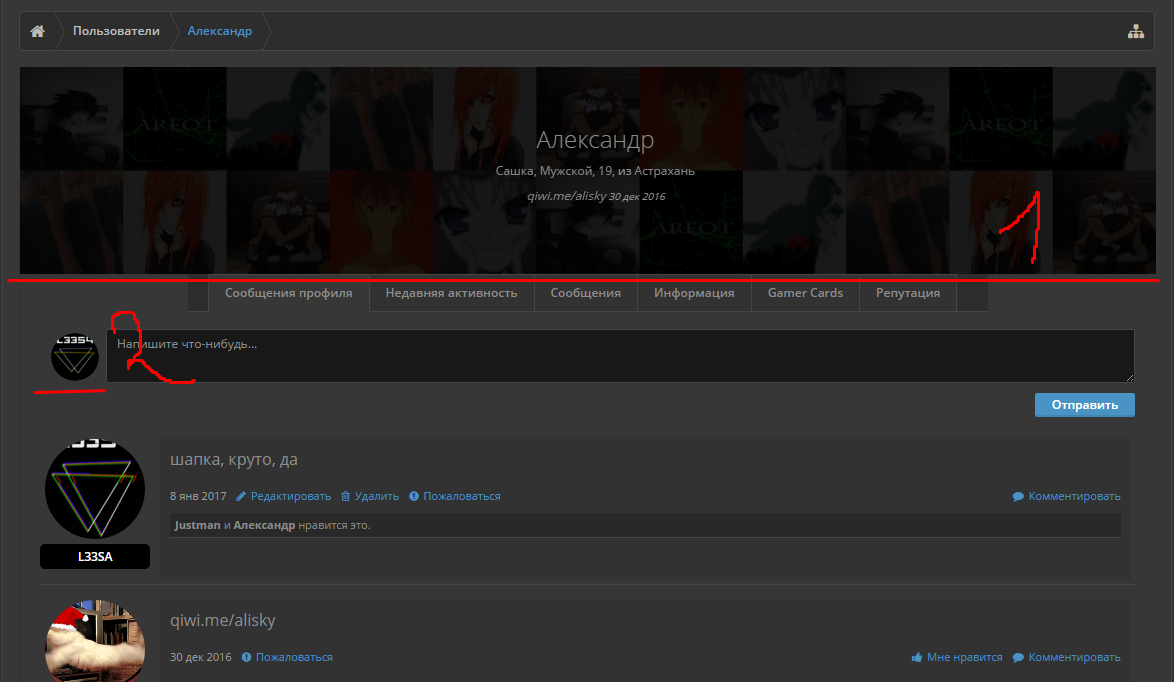Viewport: 1174px width, 682px height.
Task: Click comment bubble icon in шапка, круто post
Action: coord(1018,496)
